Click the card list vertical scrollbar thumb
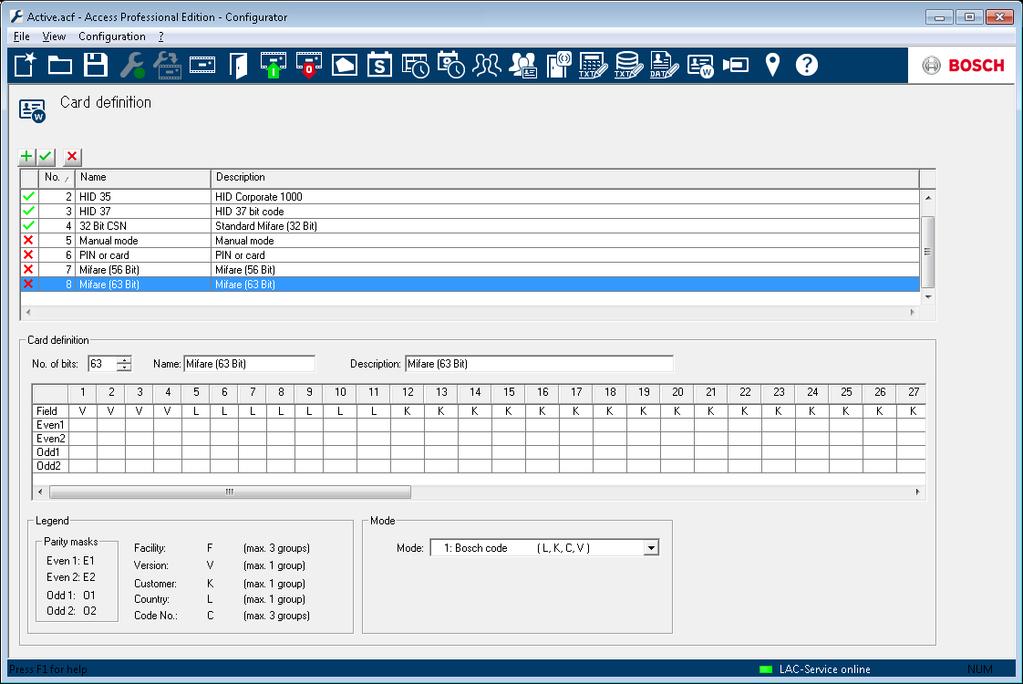1023x684 pixels. [928, 251]
